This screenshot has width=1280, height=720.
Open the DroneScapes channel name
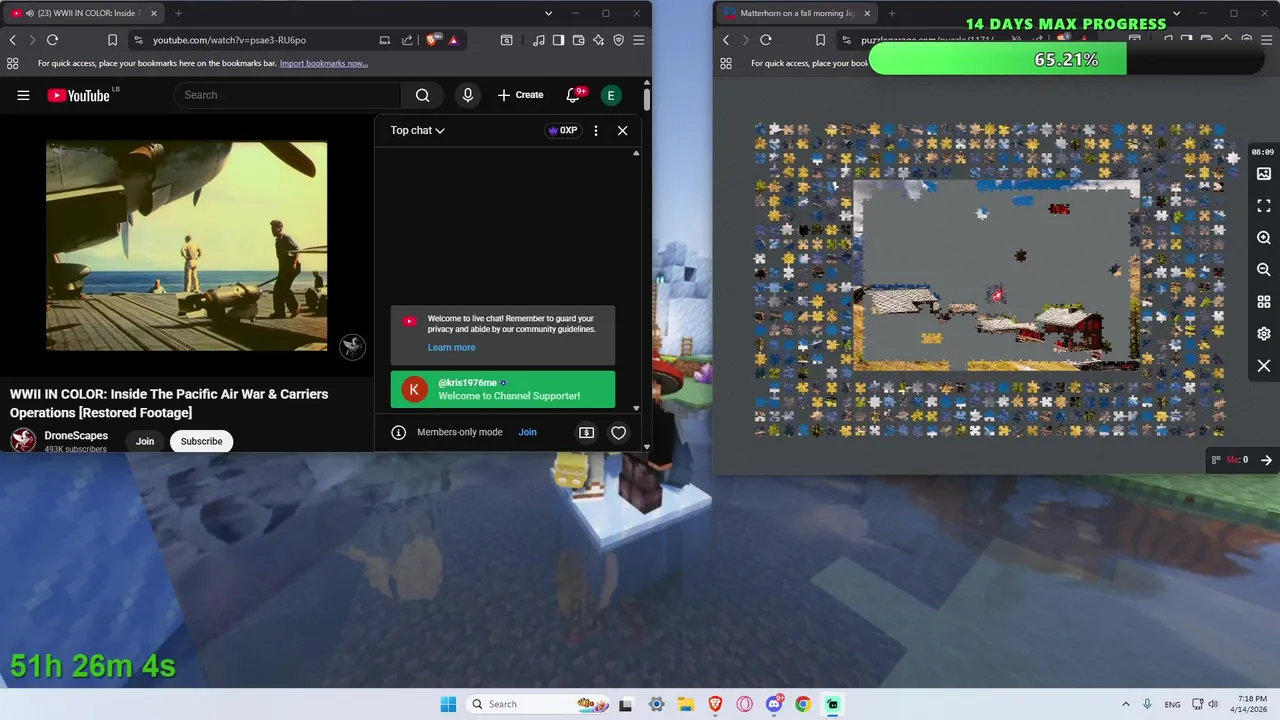click(76, 436)
